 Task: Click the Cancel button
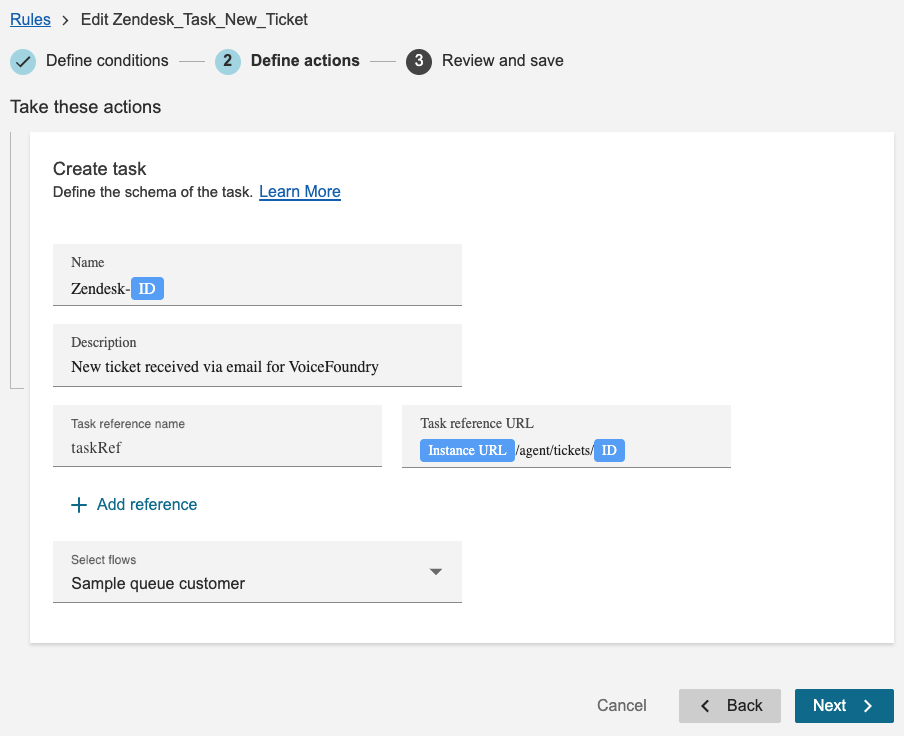(x=622, y=706)
